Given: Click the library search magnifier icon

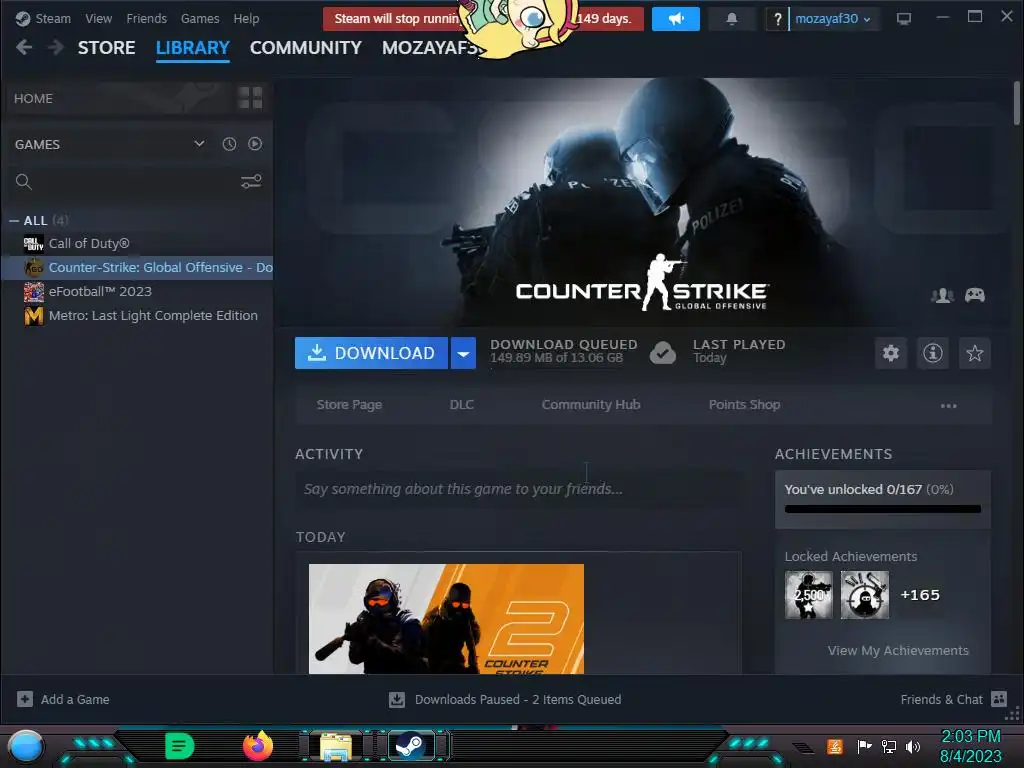Looking at the screenshot, I should [24, 182].
